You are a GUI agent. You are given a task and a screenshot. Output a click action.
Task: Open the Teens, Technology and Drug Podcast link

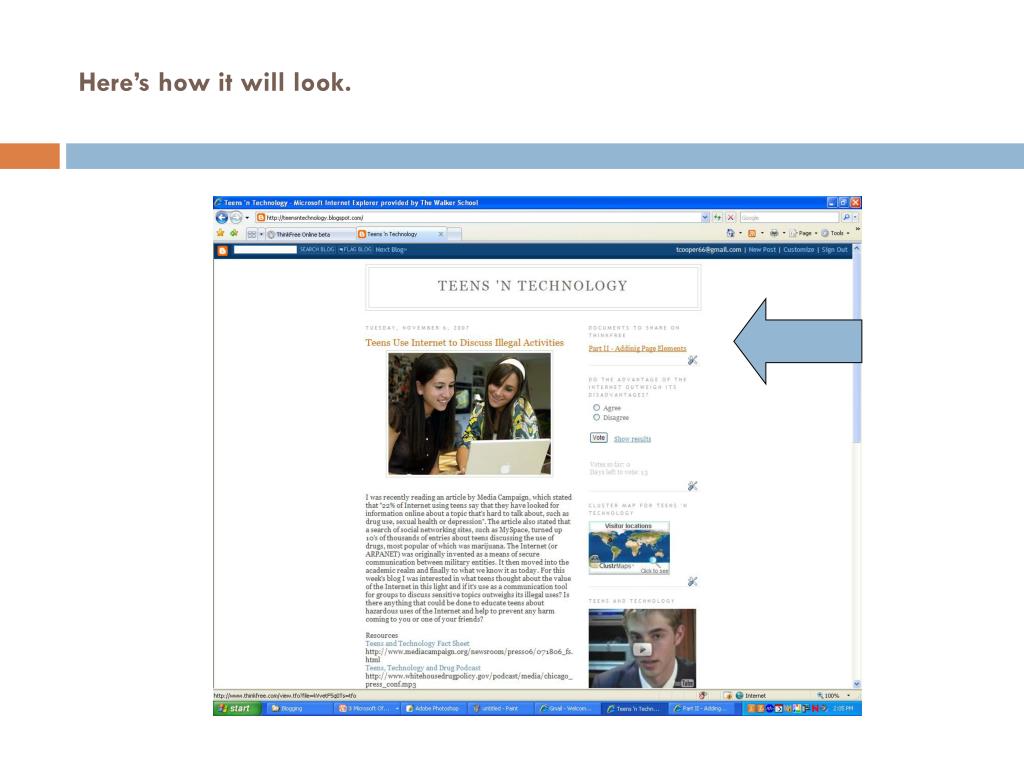coord(423,668)
